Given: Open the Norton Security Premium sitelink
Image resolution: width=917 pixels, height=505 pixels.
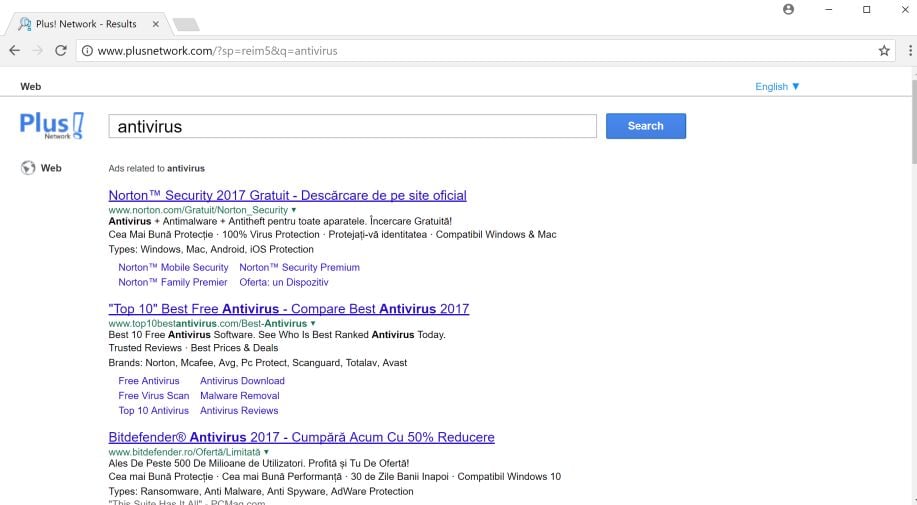Looking at the screenshot, I should click(299, 267).
